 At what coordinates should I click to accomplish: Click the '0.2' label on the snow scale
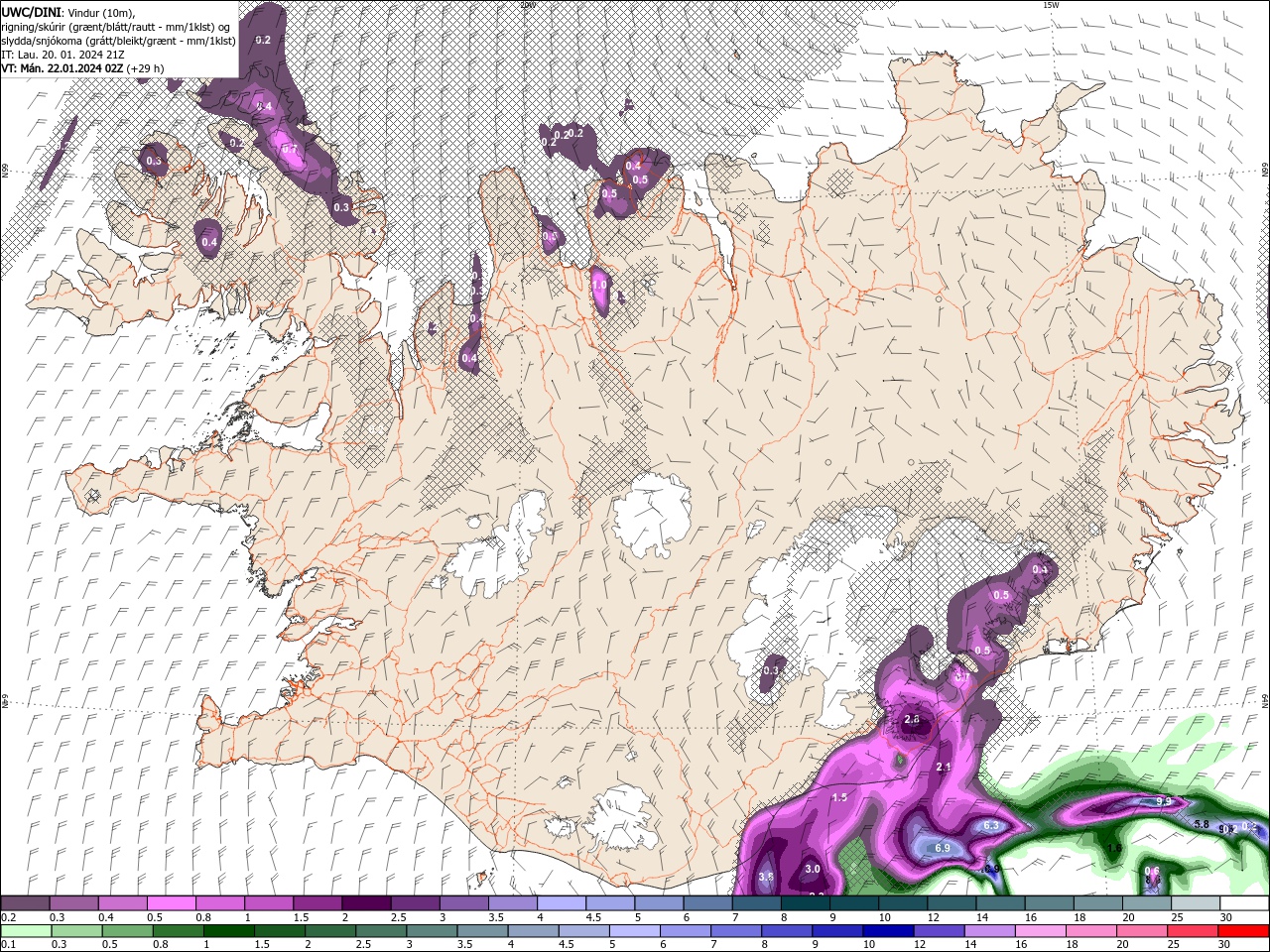point(8,917)
